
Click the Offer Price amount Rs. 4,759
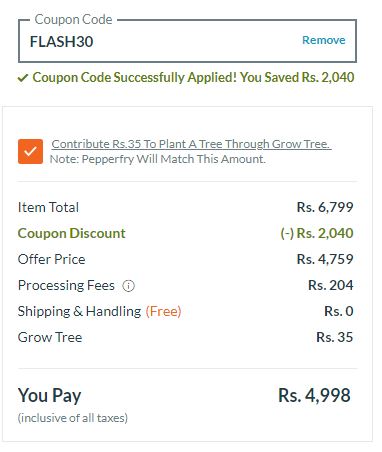pos(325,259)
